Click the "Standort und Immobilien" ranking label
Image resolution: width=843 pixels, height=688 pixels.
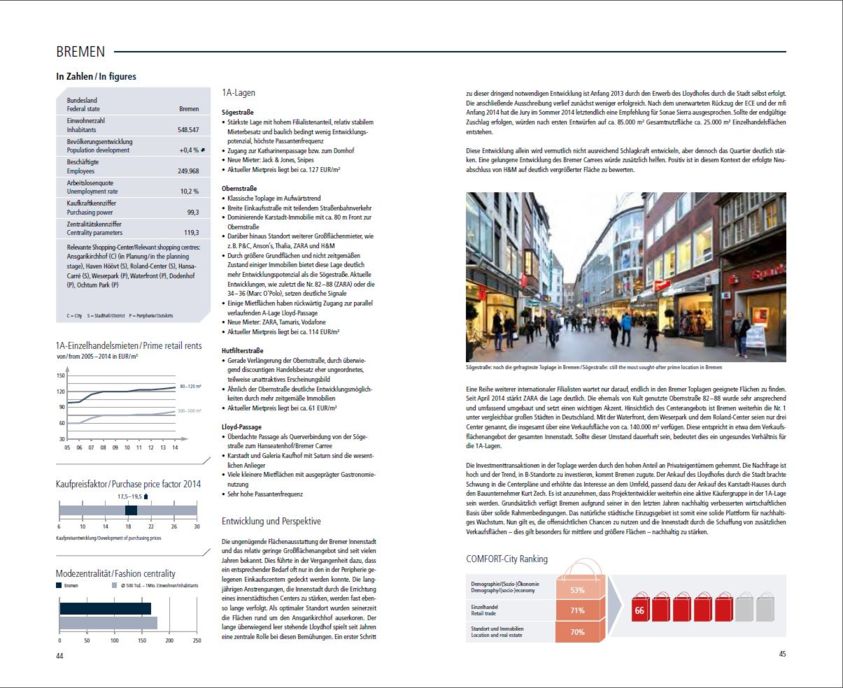497,632
